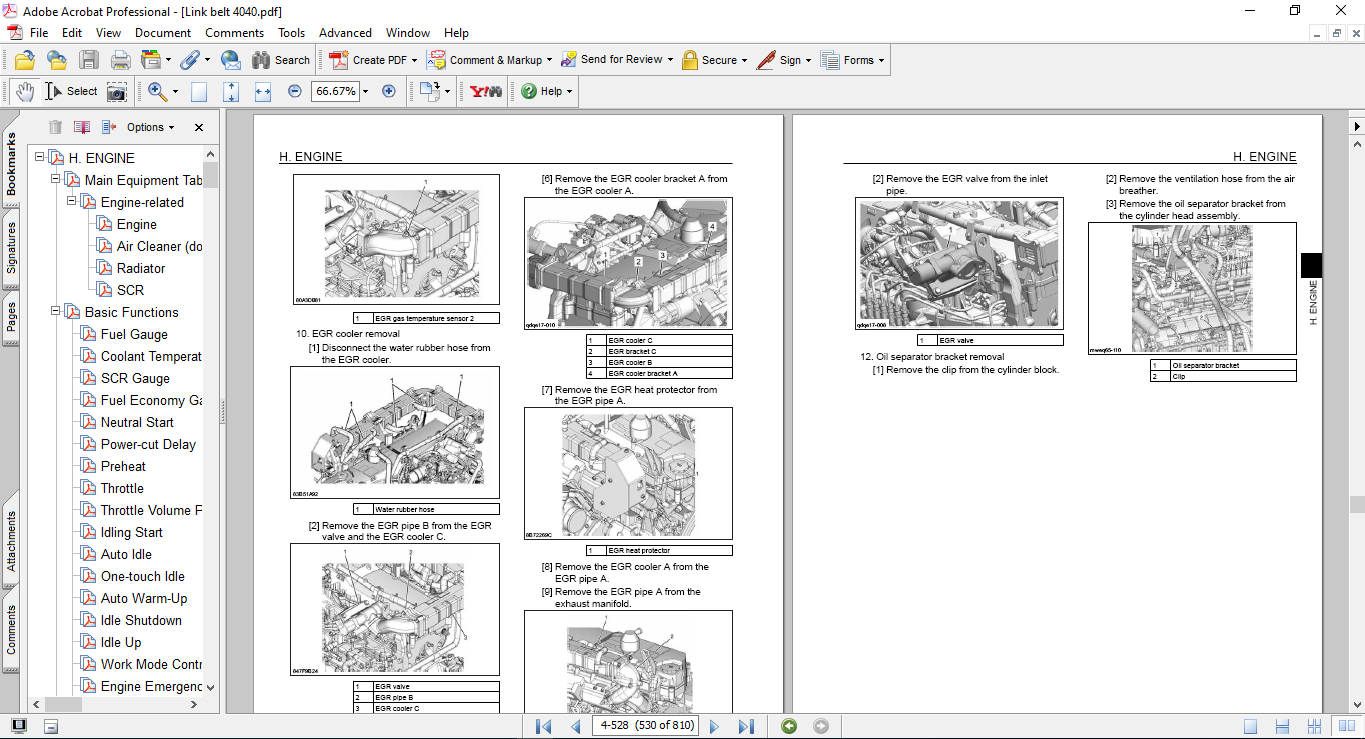
Task: Click the Fit Width icon
Action: (x=263, y=91)
